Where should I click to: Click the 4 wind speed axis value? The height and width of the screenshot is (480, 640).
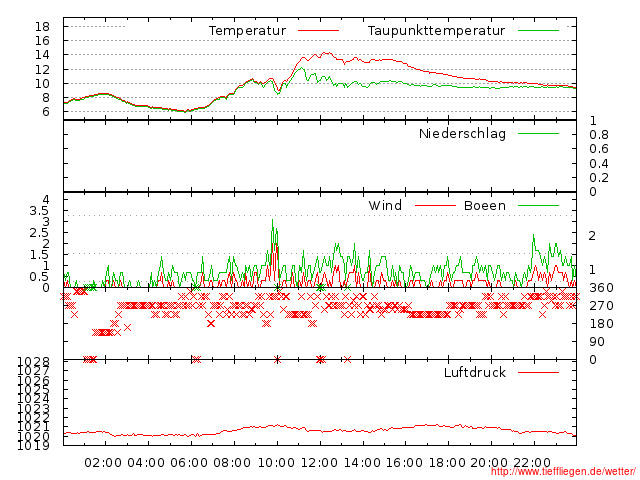[46, 200]
